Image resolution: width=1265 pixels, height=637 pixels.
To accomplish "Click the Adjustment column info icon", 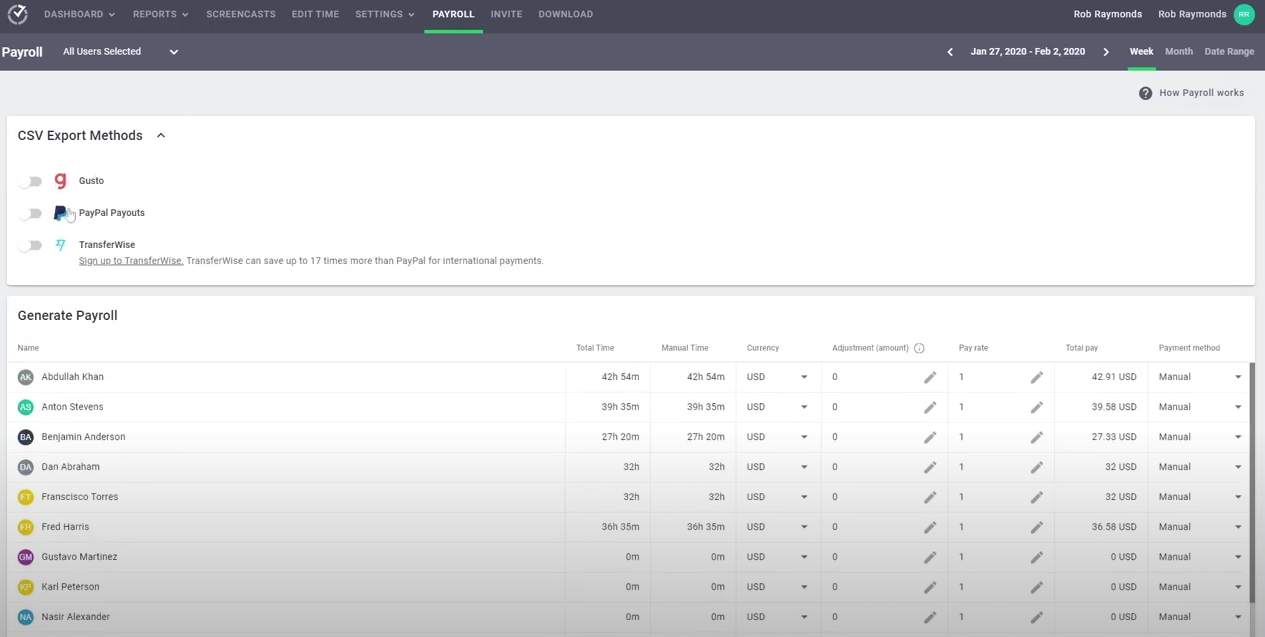I will pyautogui.click(x=918, y=347).
